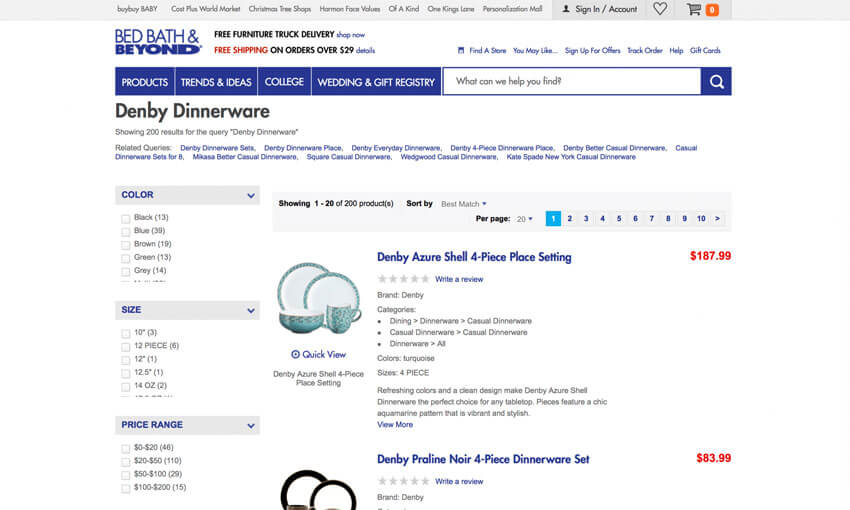The height and width of the screenshot is (510, 850).
Task: Click the Bed Bath & Beyond logo
Action: (x=158, y=42)
